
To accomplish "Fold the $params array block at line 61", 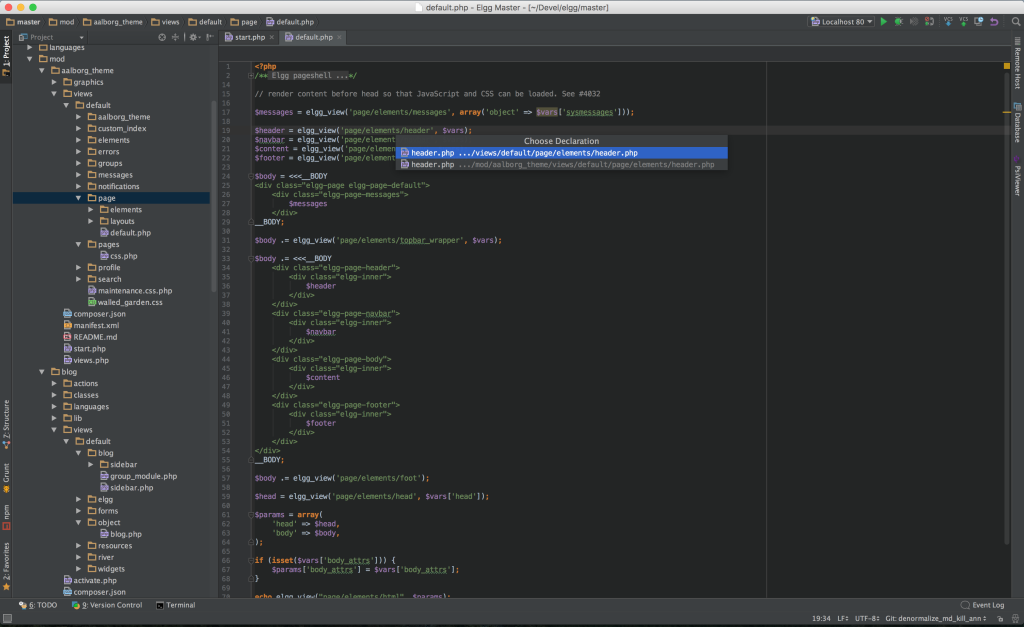I will click(251, 515).
